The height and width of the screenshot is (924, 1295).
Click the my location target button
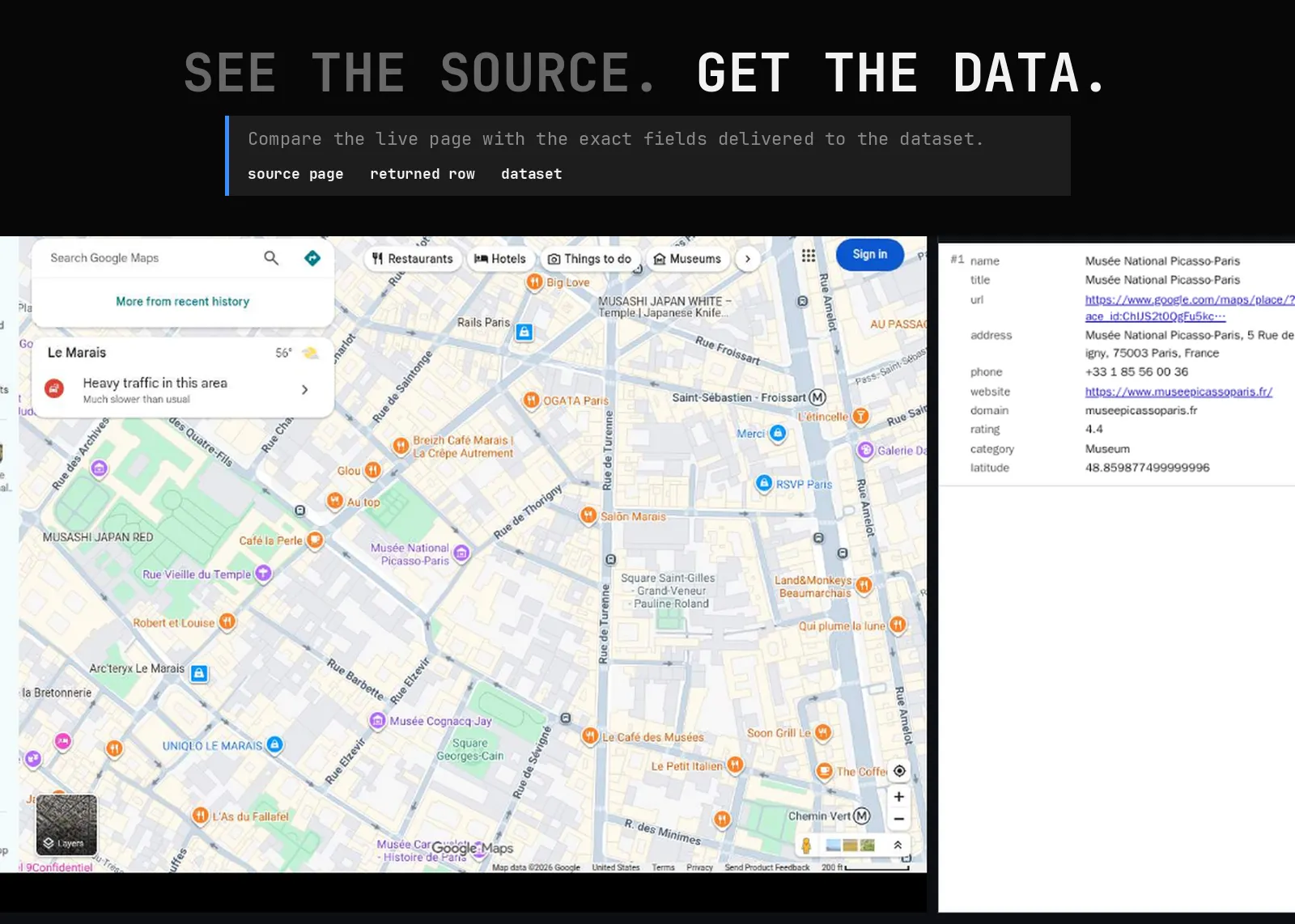coord(898,770)
